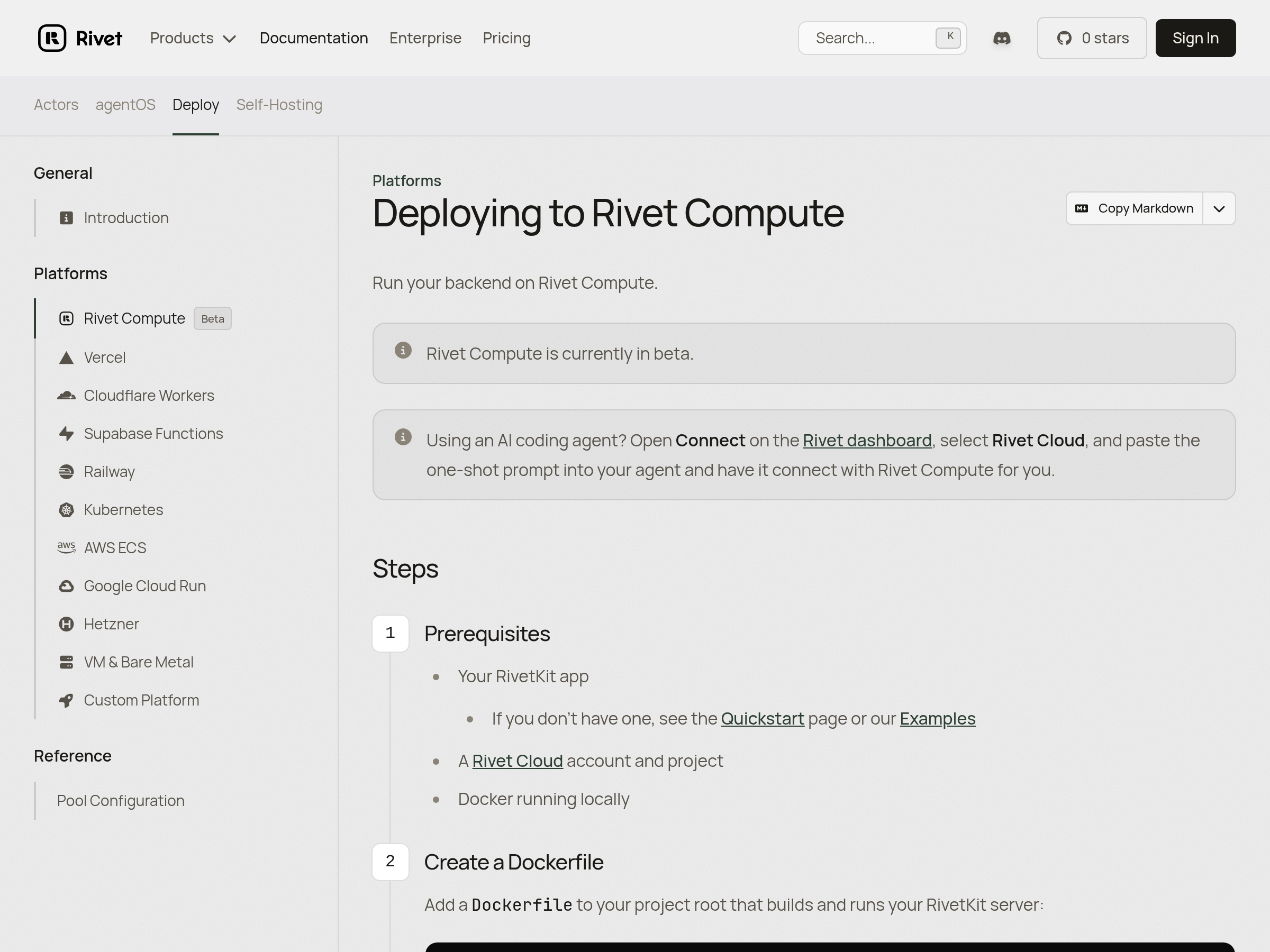Click the Hetzner H icon
This screenshot has width=1270, height=952.
[x=66, y=624]
